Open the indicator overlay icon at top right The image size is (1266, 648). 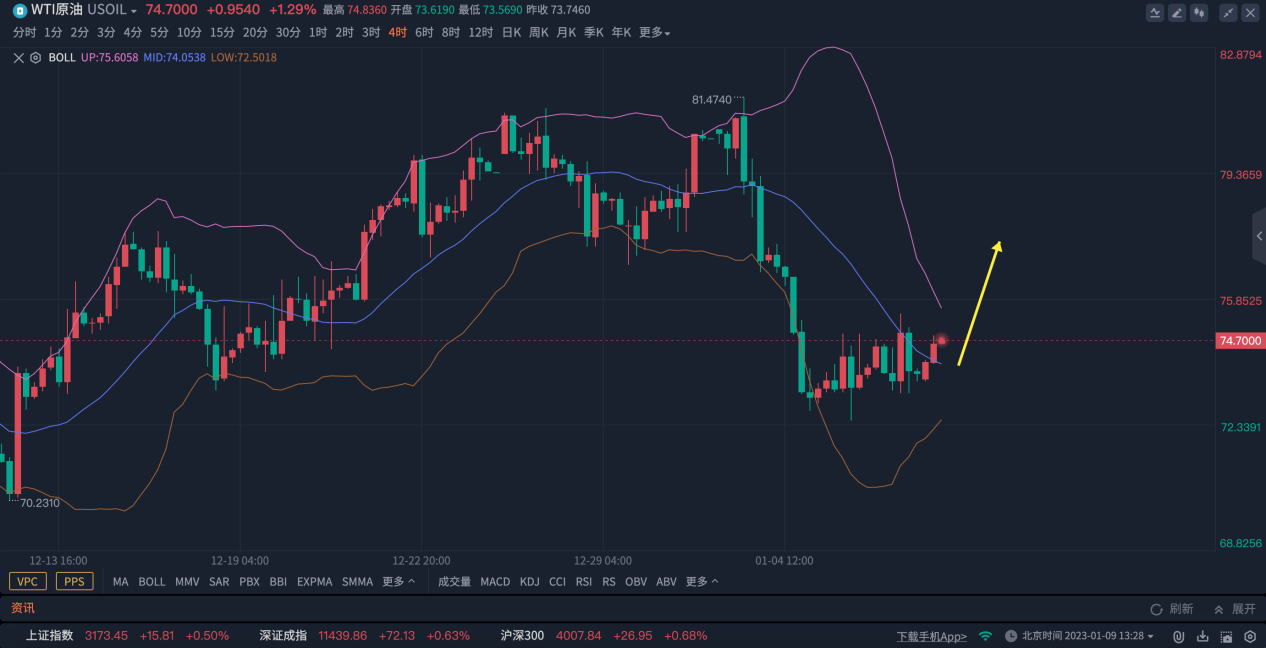click(x=1155, y=13)
